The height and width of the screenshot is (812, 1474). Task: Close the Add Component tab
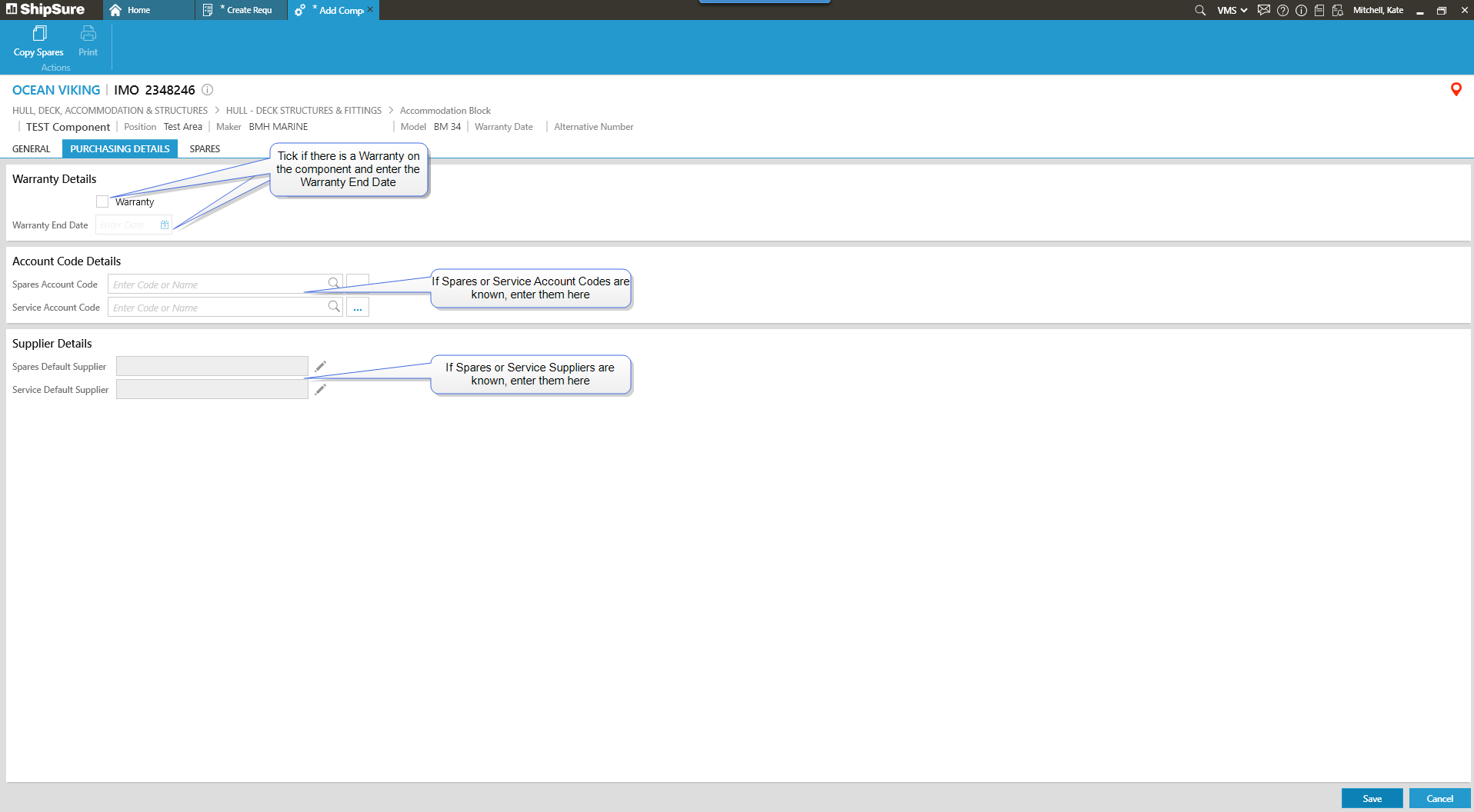click(x=370, y=9)
